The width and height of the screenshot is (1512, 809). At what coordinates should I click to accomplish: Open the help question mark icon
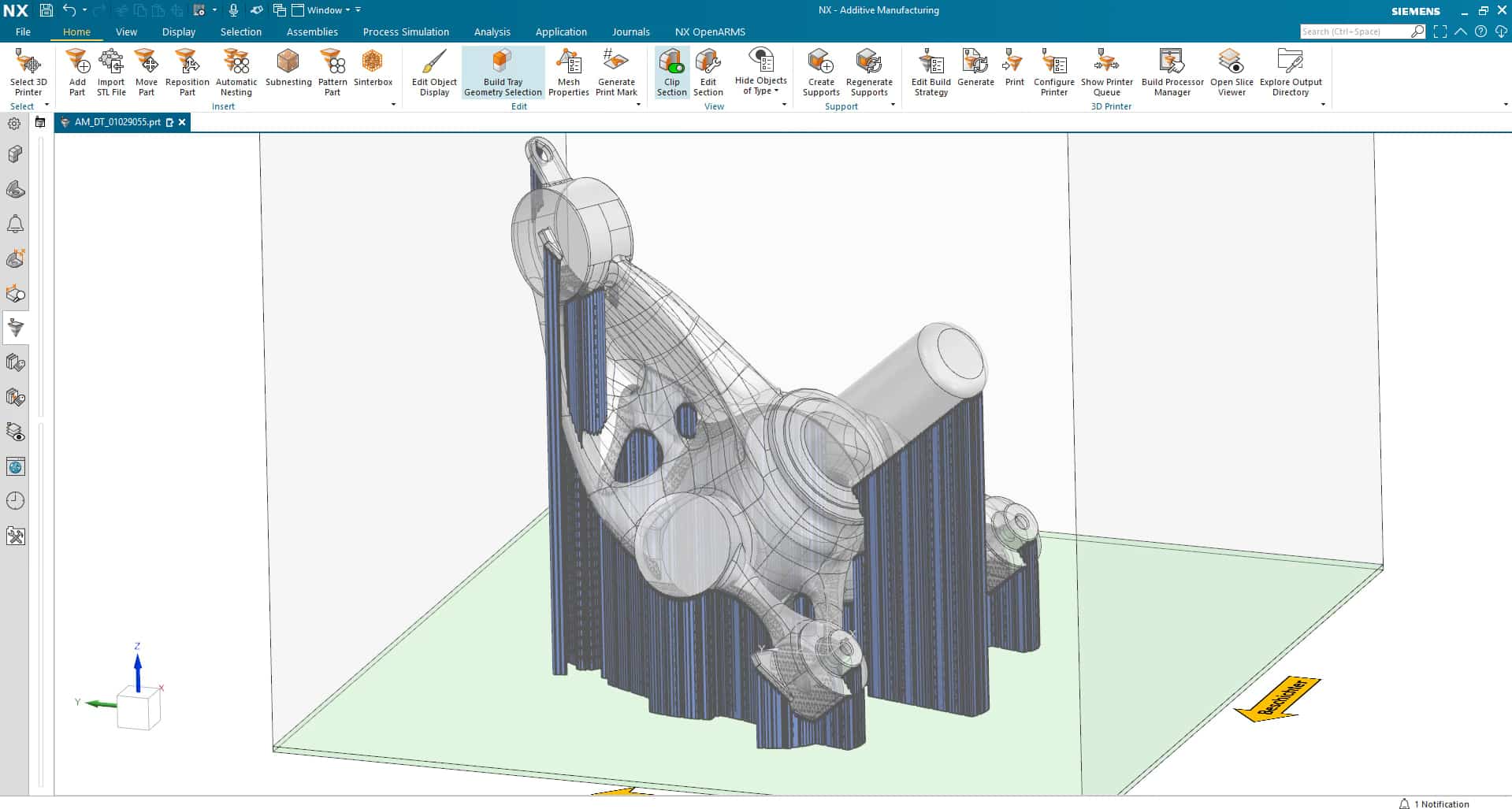[1480, 32]
